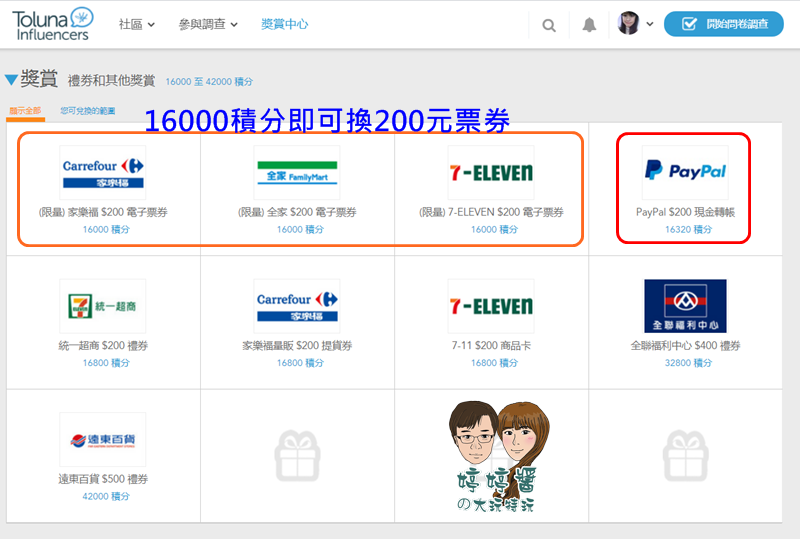Click 16800 積分 under 7-11 商品卡

494,363
